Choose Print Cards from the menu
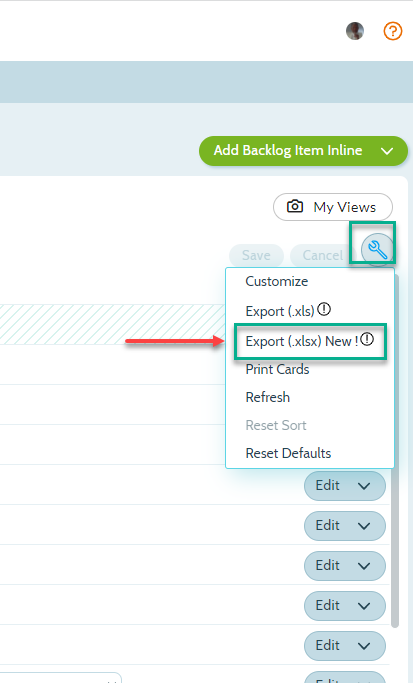This screenshot has height=683, width=413. coord(278,369)
